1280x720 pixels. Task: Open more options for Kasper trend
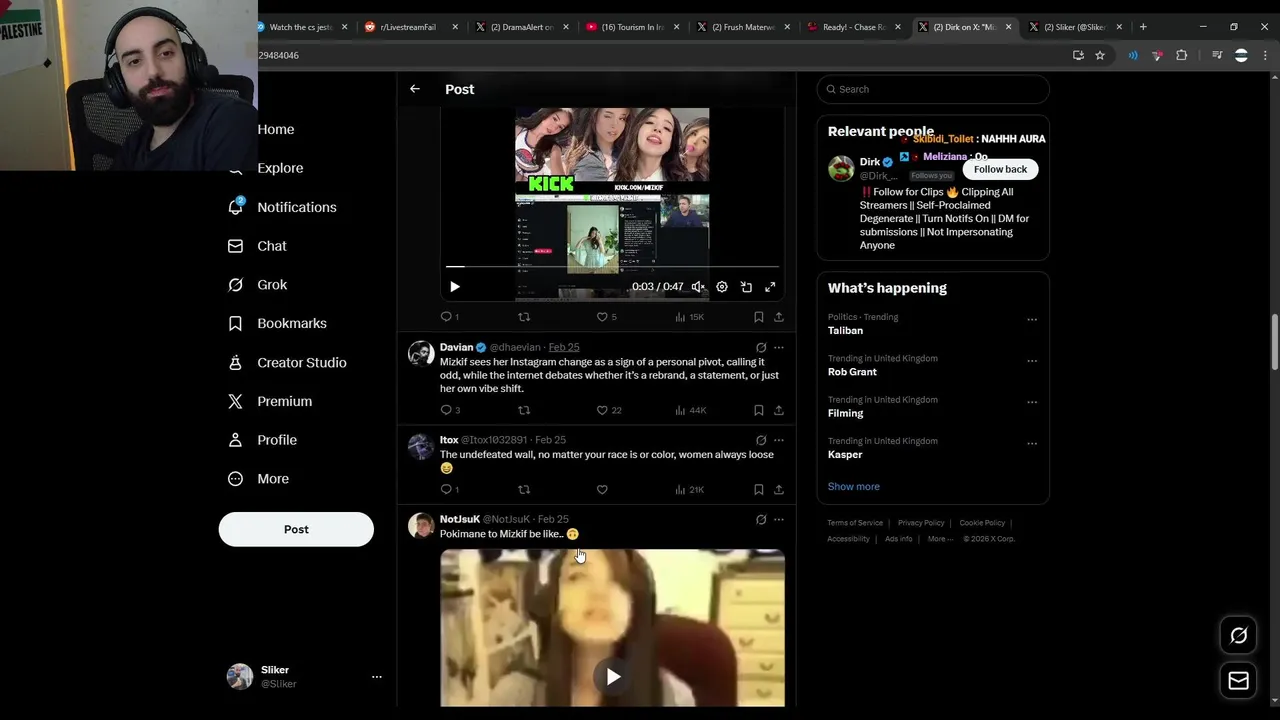point(1032,444)
